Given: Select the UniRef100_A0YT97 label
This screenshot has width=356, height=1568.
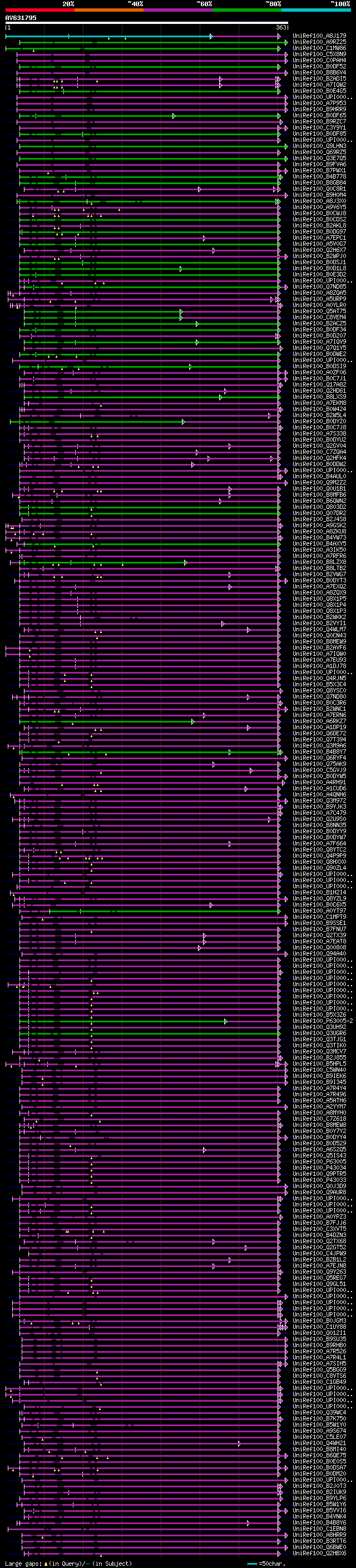Looking at the screenshot, I should [x=319, y=911].
